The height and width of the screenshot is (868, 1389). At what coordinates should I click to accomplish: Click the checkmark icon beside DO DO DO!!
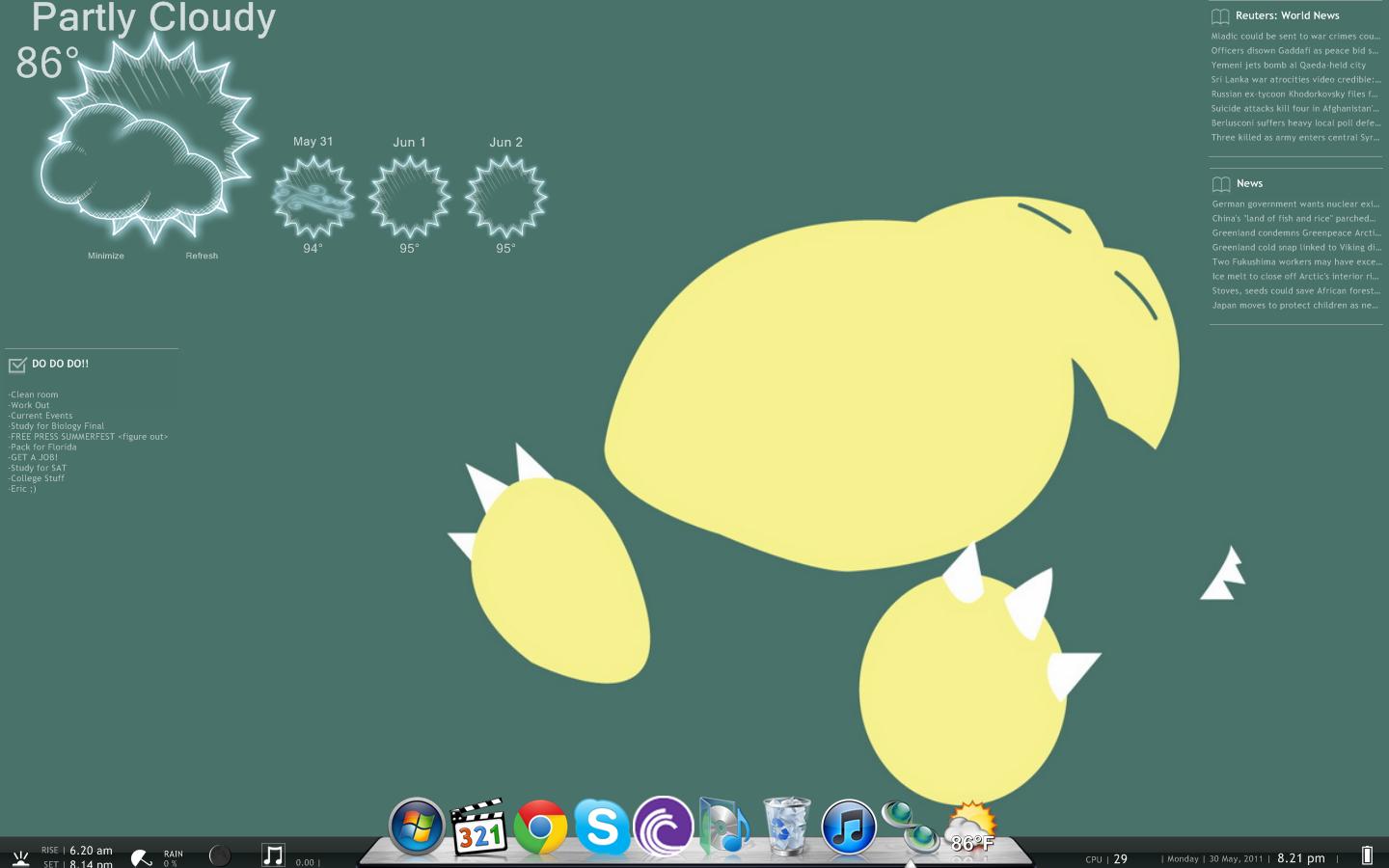[17, 365]
